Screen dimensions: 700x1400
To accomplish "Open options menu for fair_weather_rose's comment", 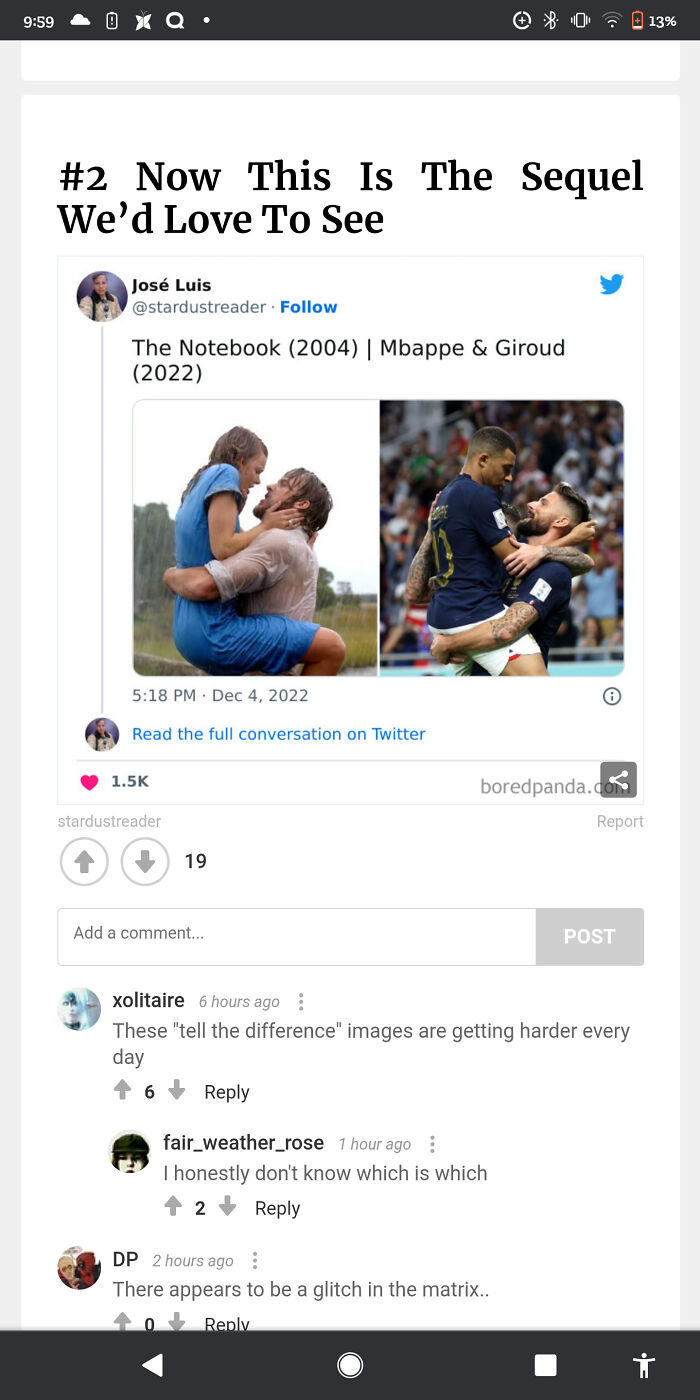I will tap(432, 1144).
